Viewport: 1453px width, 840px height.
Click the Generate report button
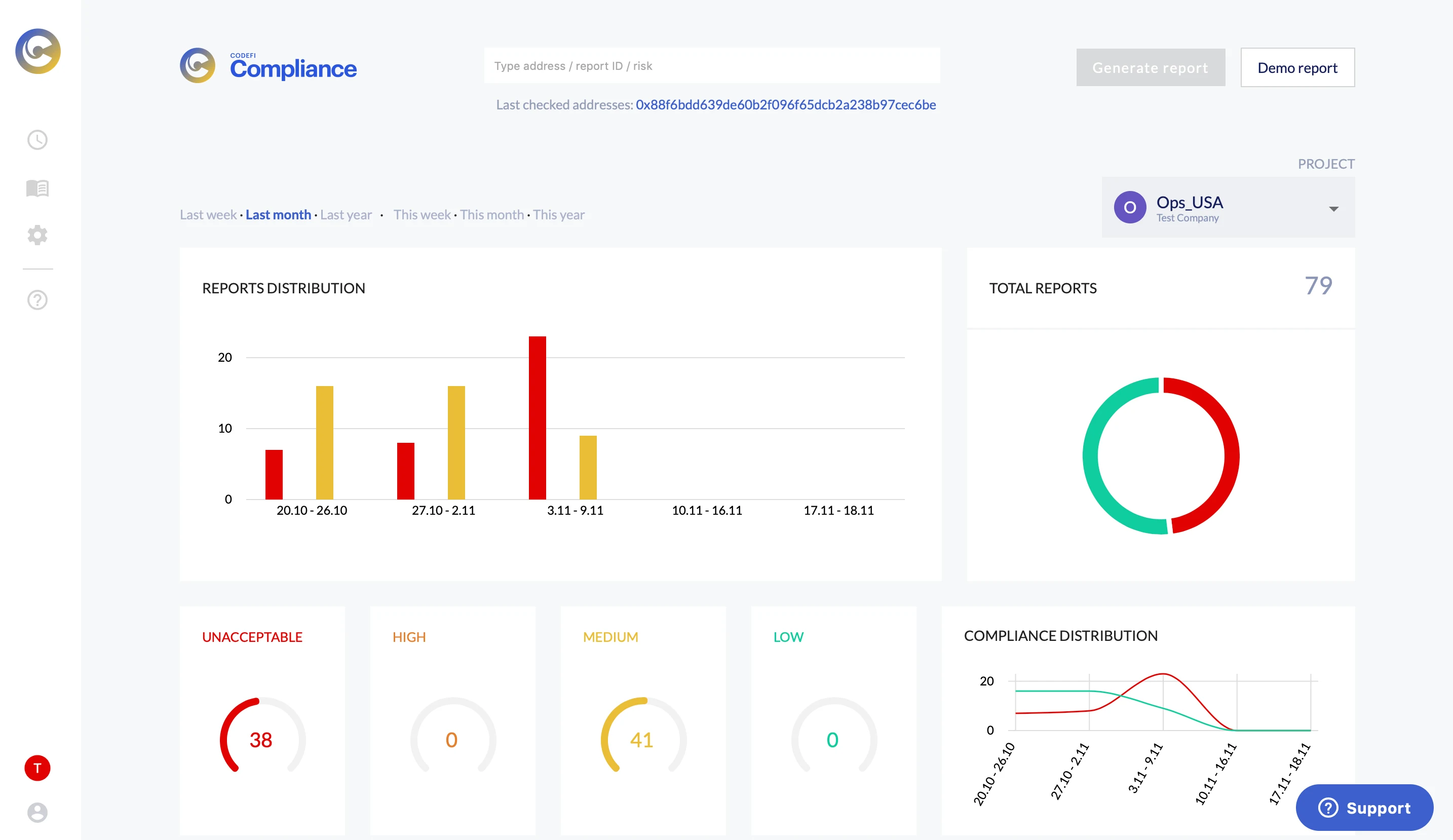(x=1150, y=68)
